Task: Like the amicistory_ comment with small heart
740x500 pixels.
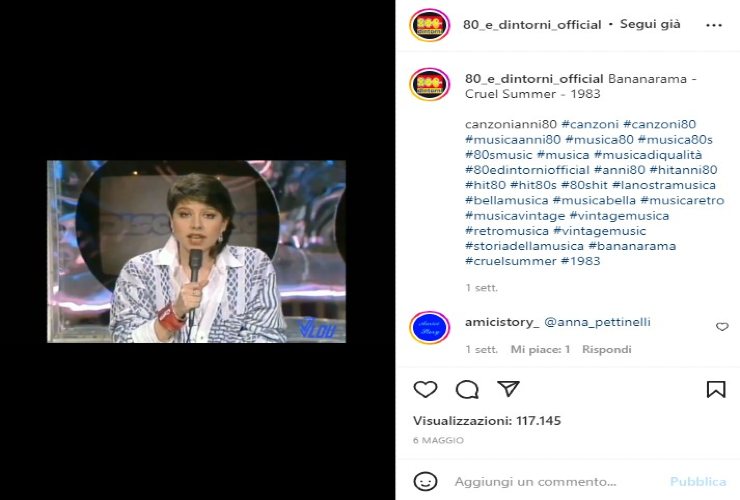Action: pos(722,326)
